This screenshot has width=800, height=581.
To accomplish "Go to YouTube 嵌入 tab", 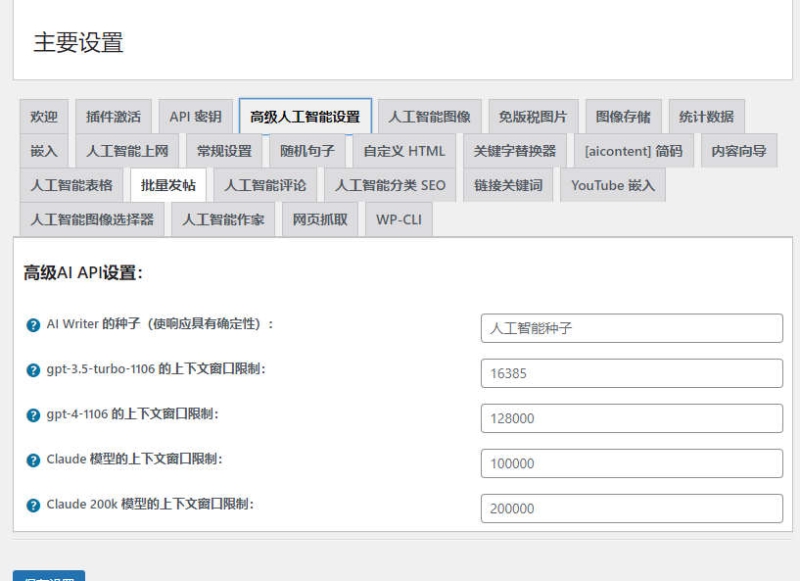I will (x=613, y=185).
